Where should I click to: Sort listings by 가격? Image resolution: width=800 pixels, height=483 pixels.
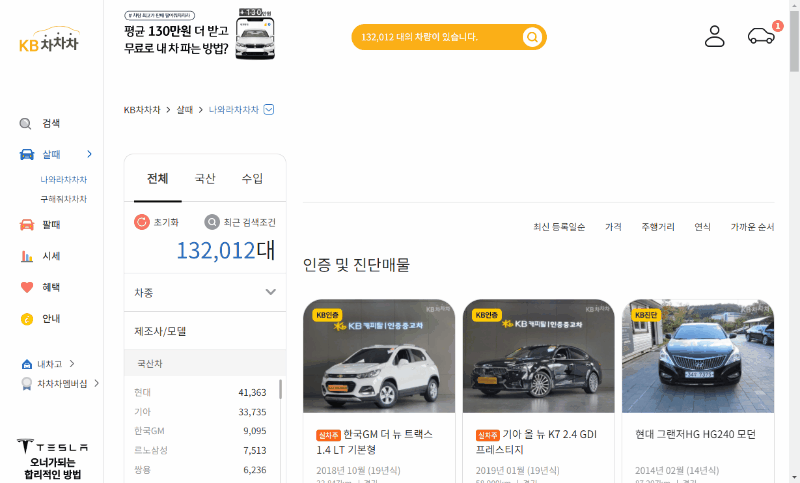click(x=613, y=227)
